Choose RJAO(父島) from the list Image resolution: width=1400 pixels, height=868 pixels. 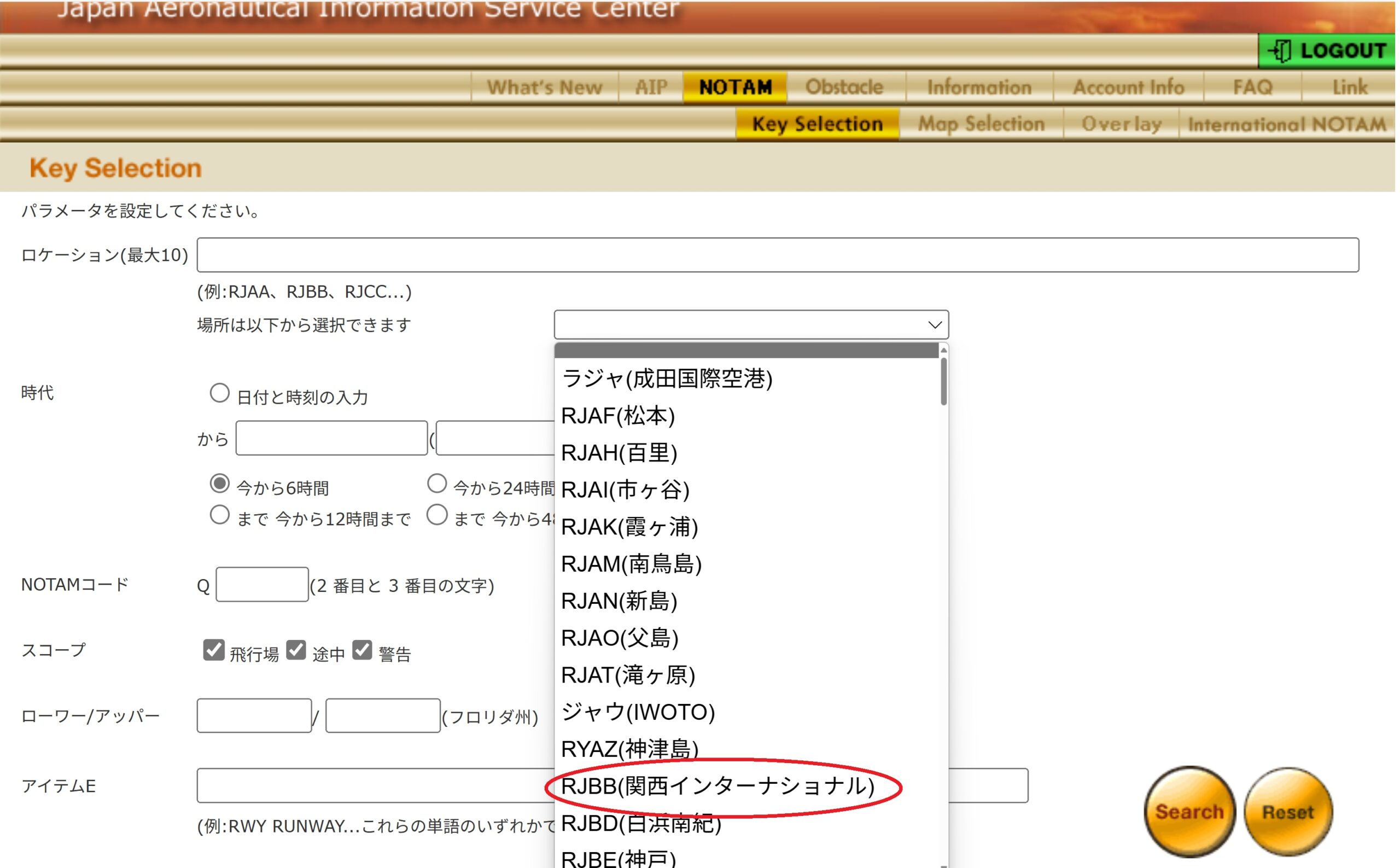coord(746,638)
